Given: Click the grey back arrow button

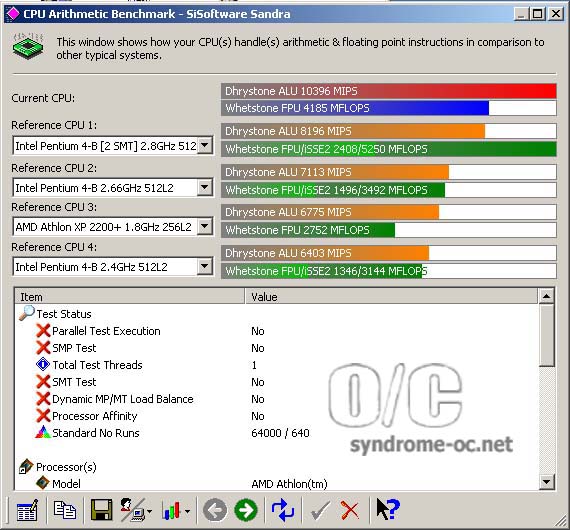Looking at the screenshot, I should click(x=215, y=510).
